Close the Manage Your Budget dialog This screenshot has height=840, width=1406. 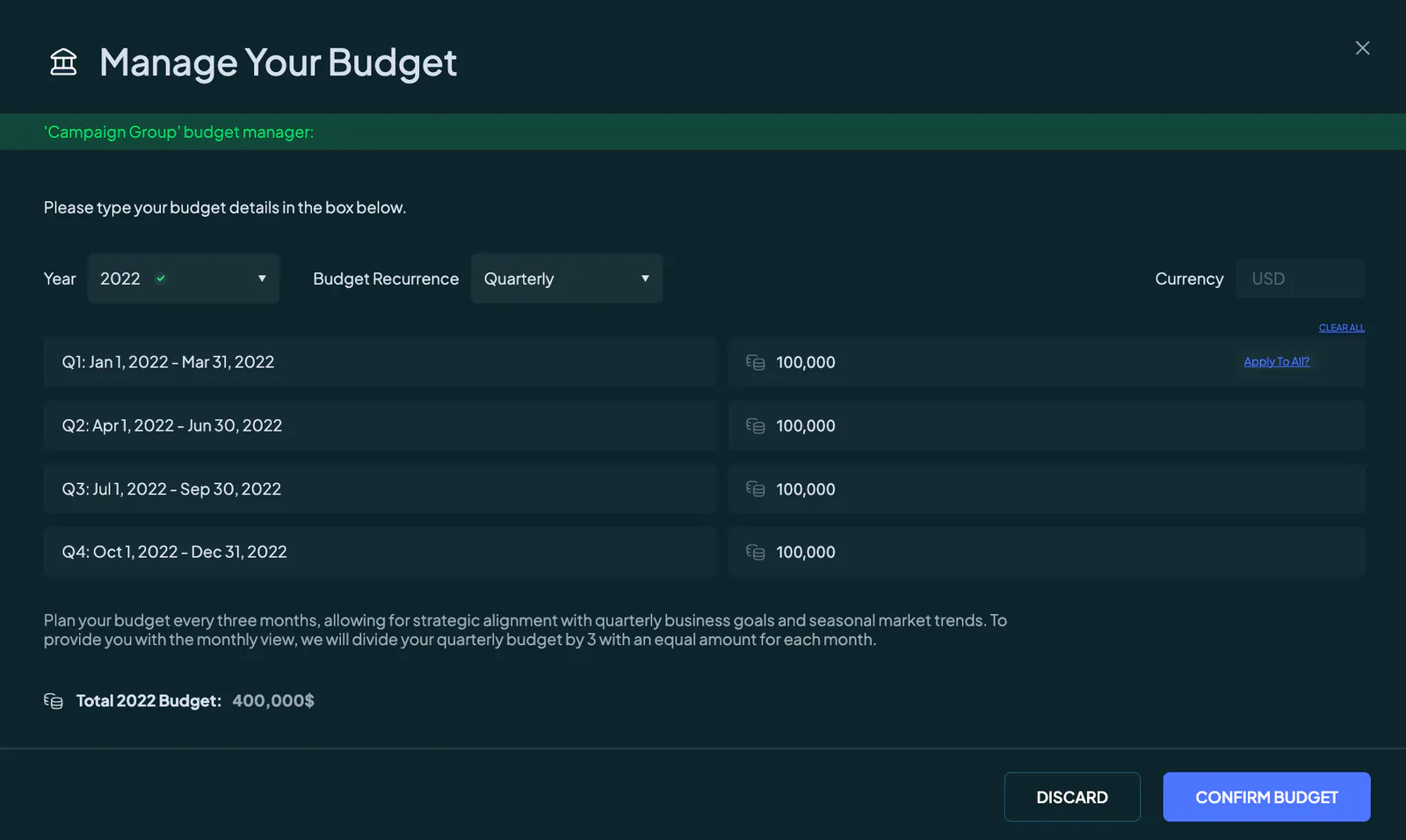tap(1362, 48)
